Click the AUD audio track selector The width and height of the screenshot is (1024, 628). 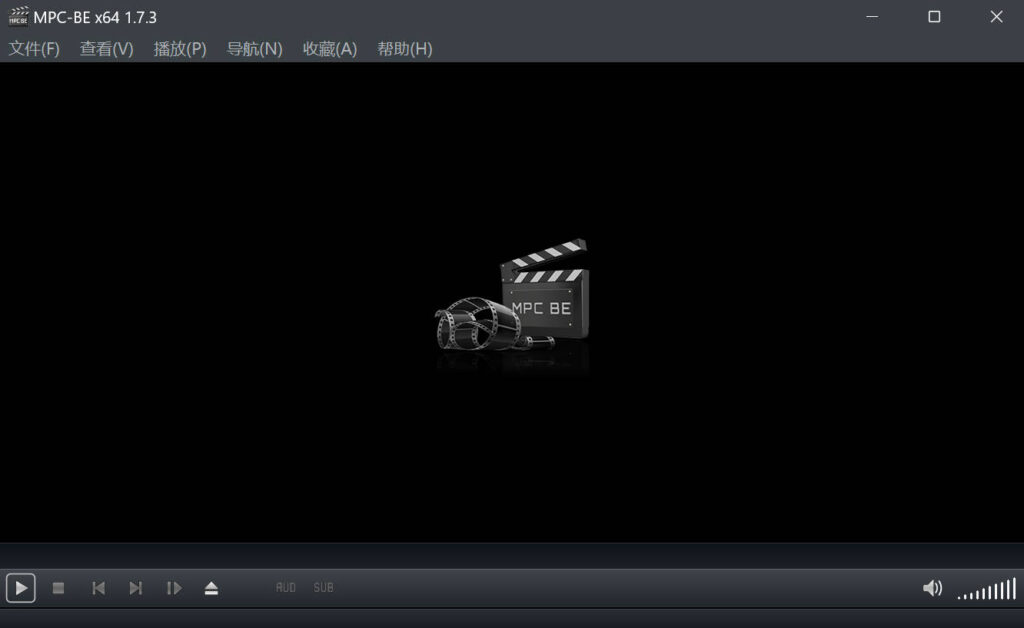(x=286, y=588)
